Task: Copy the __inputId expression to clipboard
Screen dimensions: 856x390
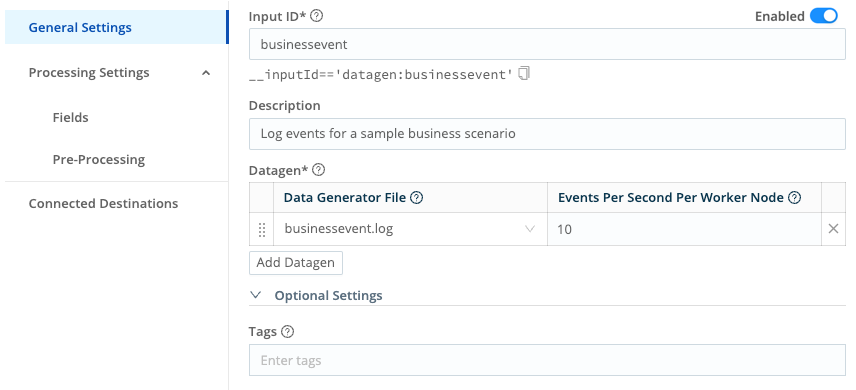Action: coord(524,74)
